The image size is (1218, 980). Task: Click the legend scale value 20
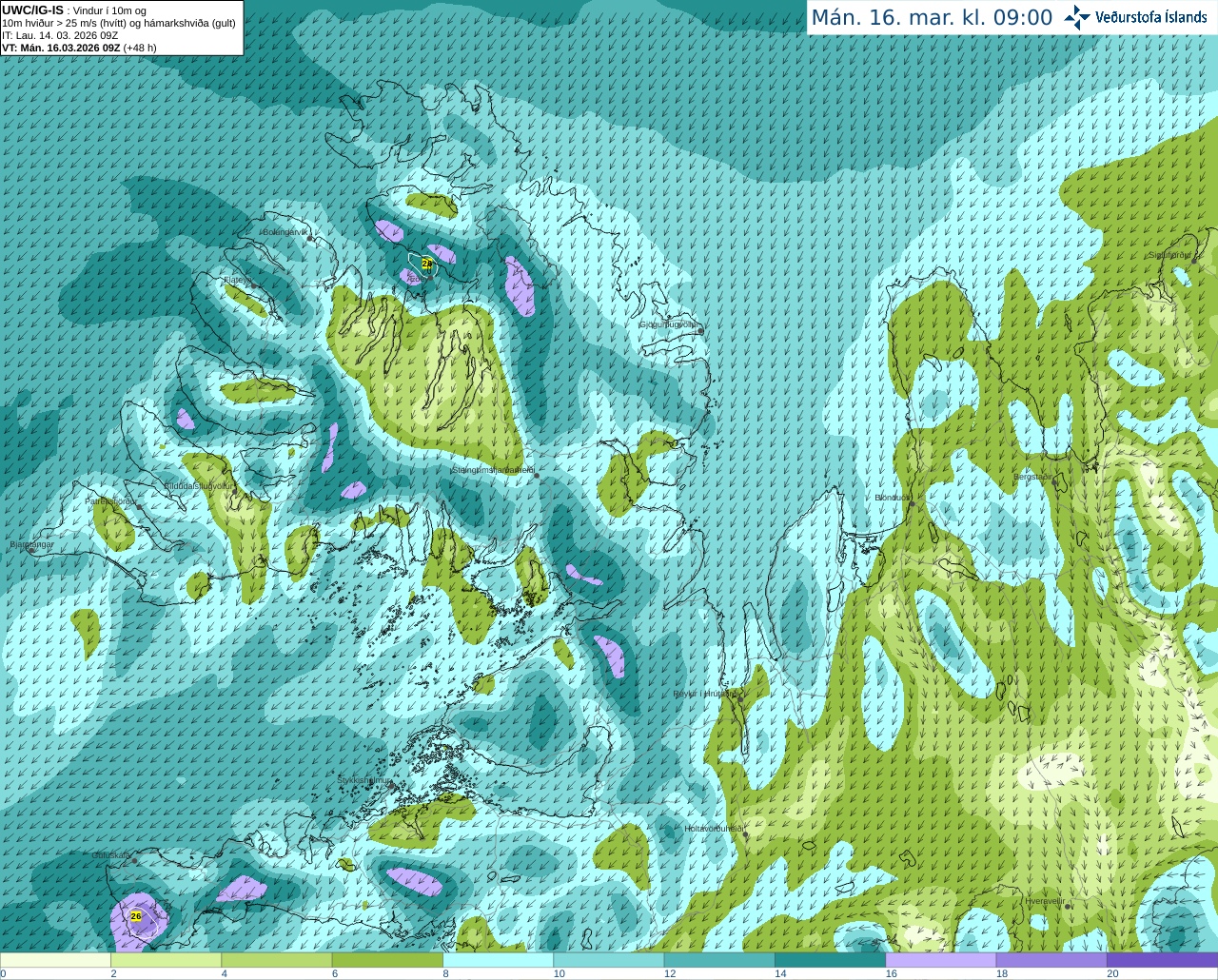[x=1112, y=973]
